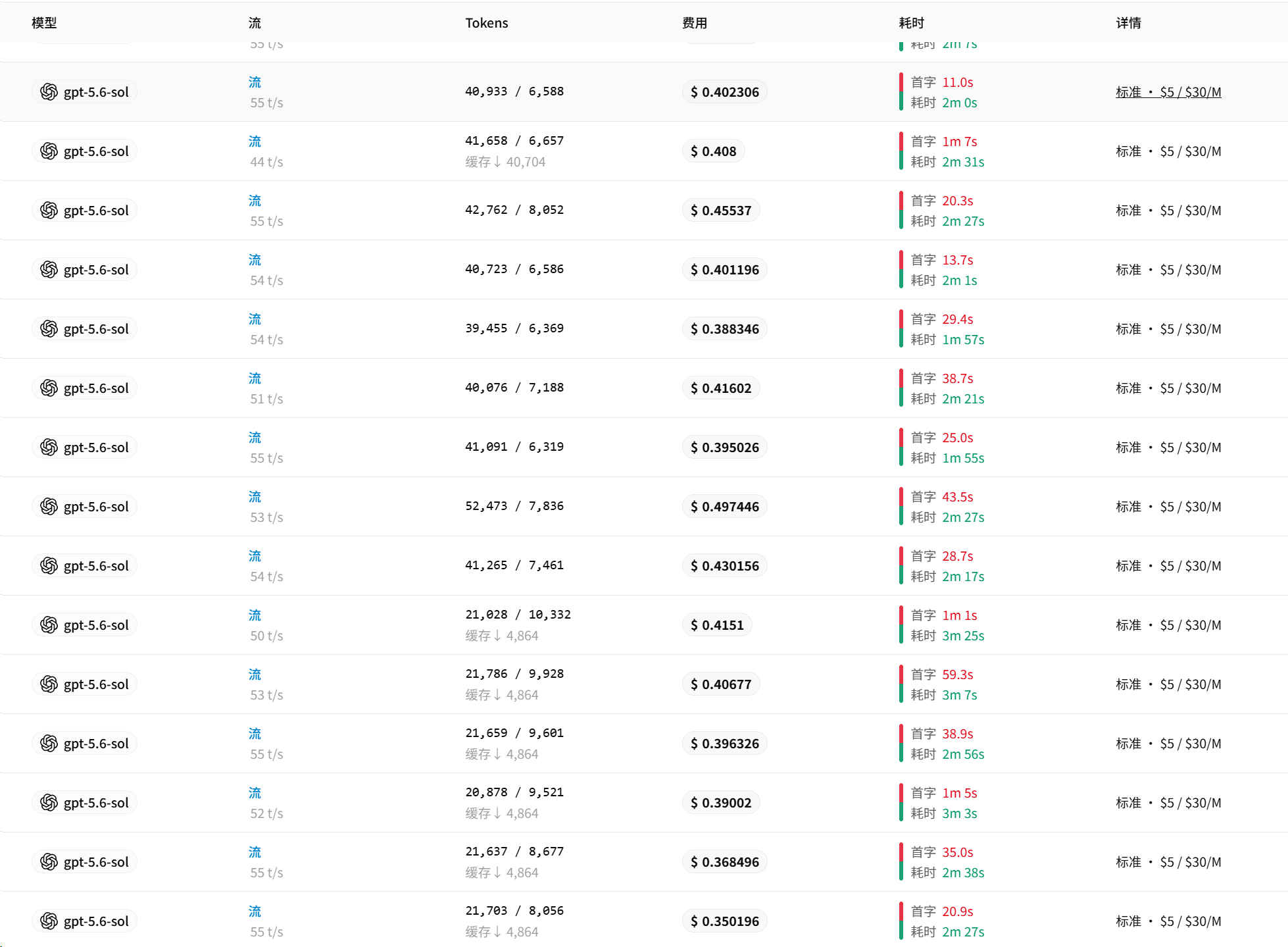The width and height of the screenshot is (1288, 947).
Task: Select the $ 0.368496 cost badge
Action: (x=724, y=862)
